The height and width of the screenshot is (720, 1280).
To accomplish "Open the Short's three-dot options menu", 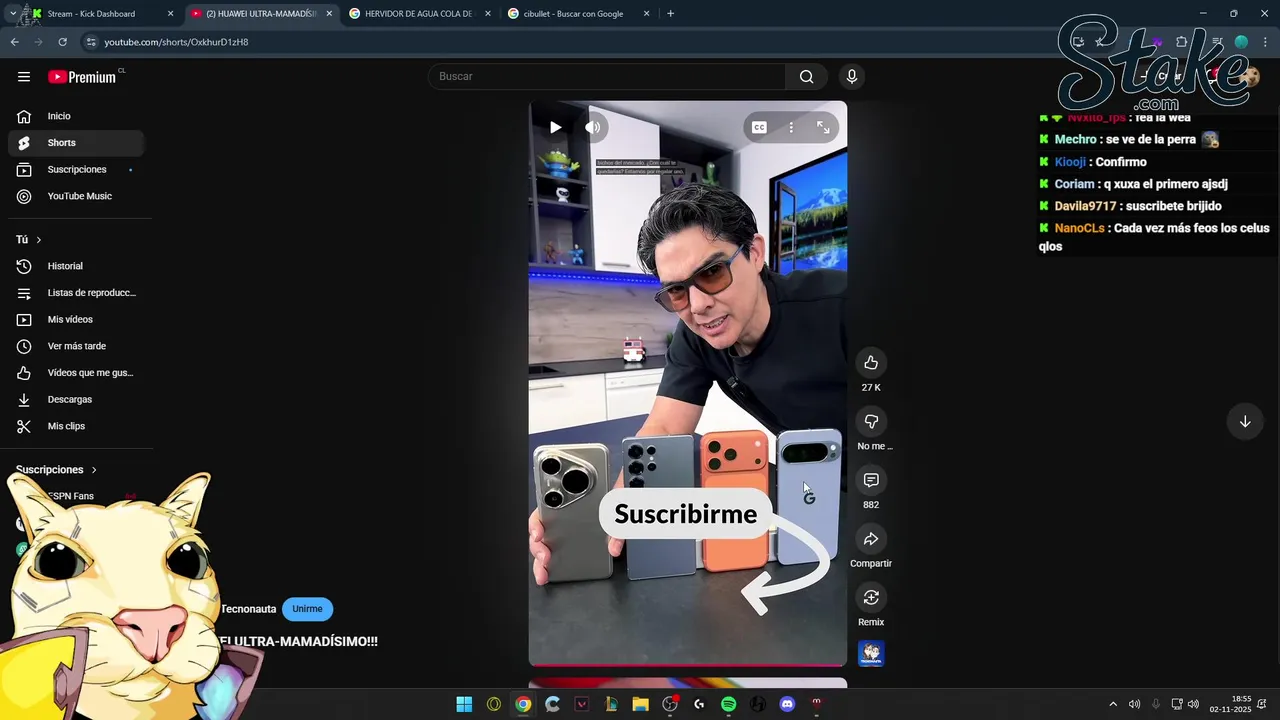I will tap(791, 127).
